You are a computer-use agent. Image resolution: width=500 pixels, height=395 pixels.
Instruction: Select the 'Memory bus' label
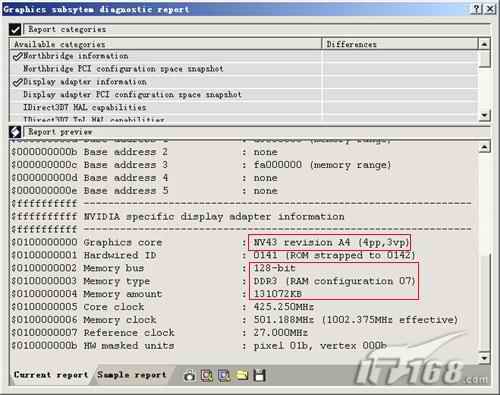click(114, 268)
